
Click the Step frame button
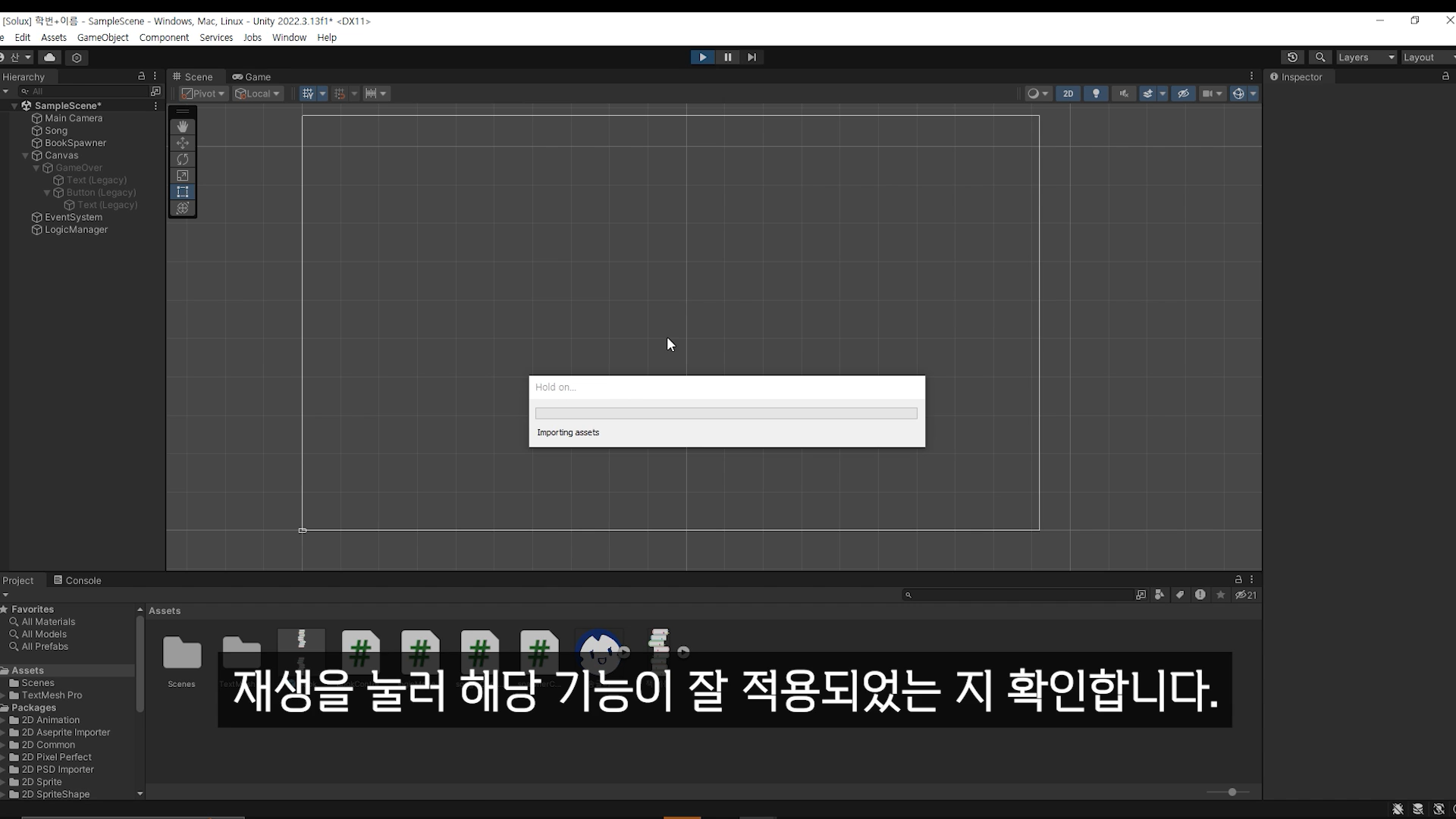[752, 57]
